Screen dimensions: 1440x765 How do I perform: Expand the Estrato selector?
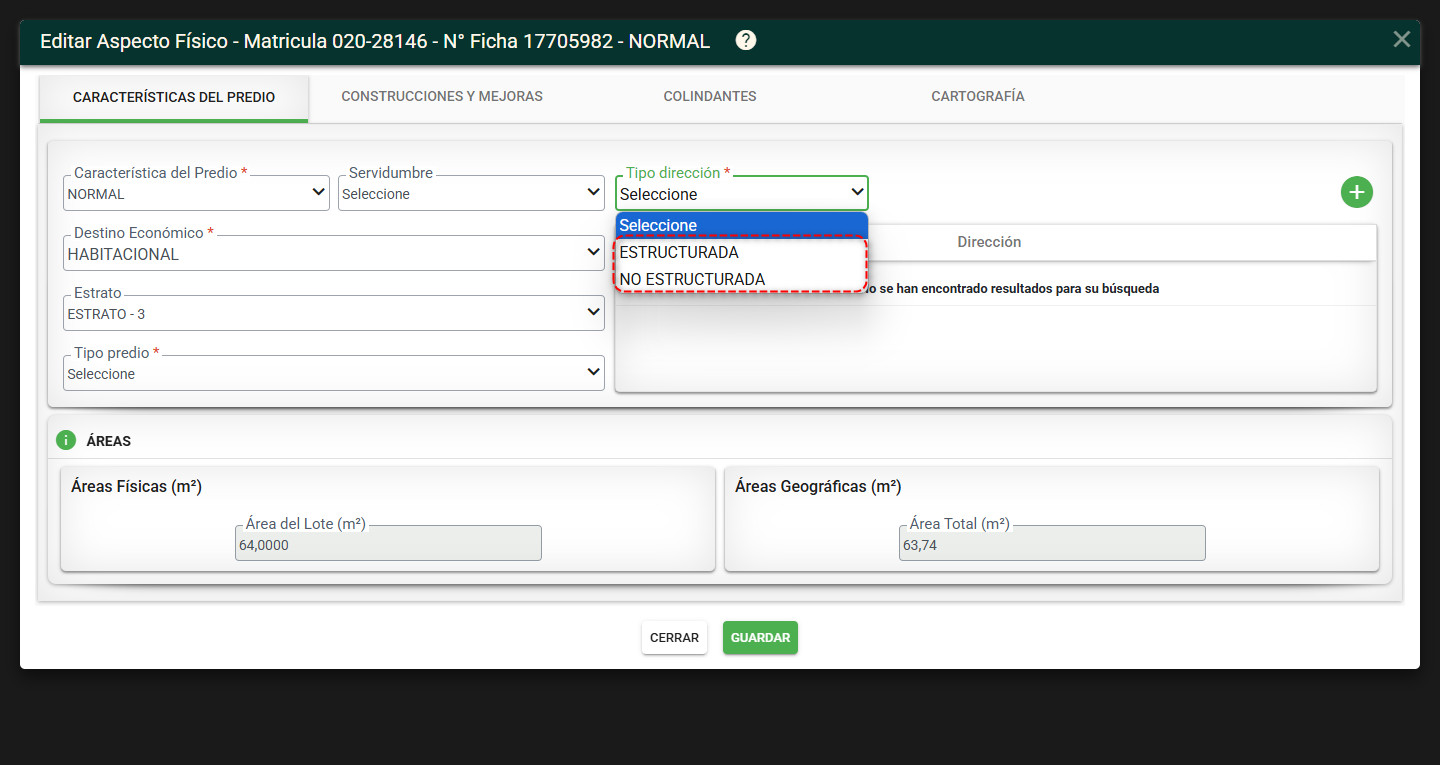(x=334, y=313)
